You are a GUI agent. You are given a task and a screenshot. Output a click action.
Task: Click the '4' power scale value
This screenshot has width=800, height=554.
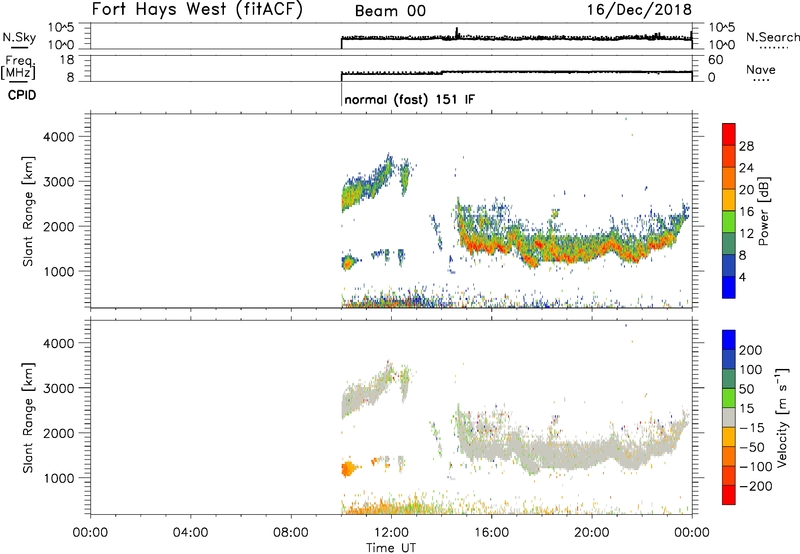(x=742, y=277)
